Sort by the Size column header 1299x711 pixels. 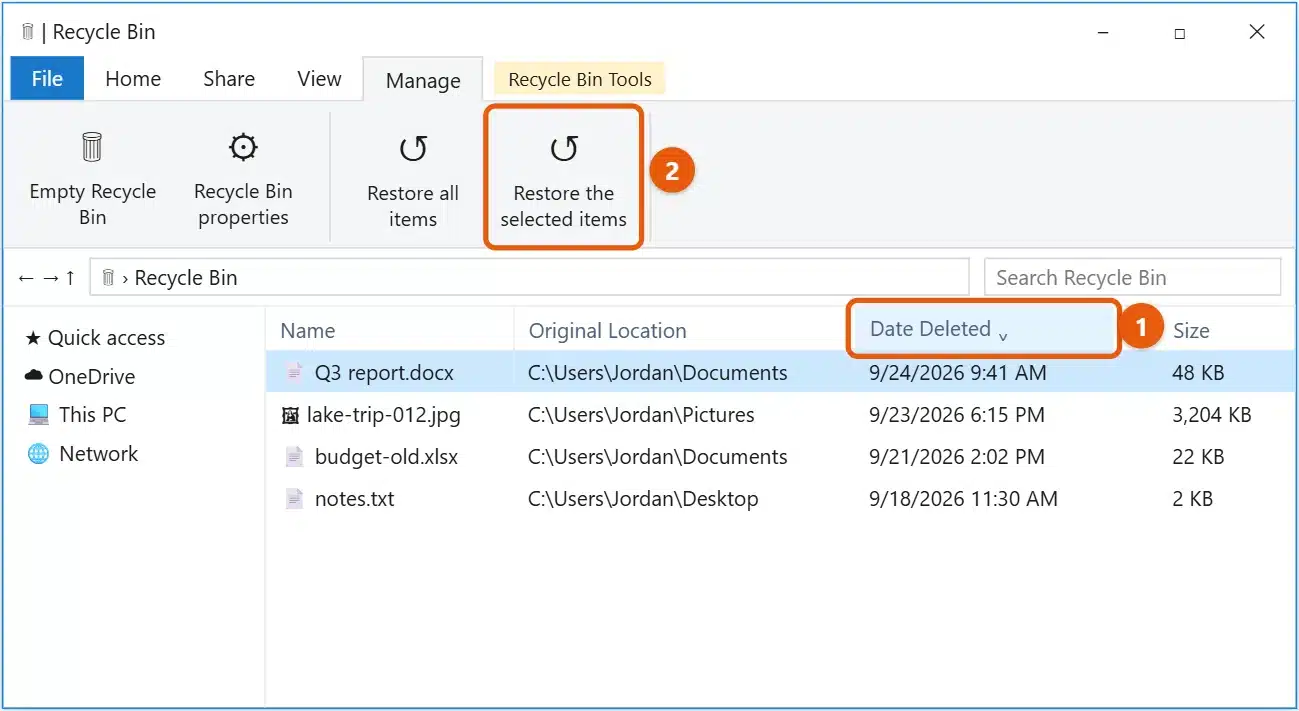tap(1191, 331)
